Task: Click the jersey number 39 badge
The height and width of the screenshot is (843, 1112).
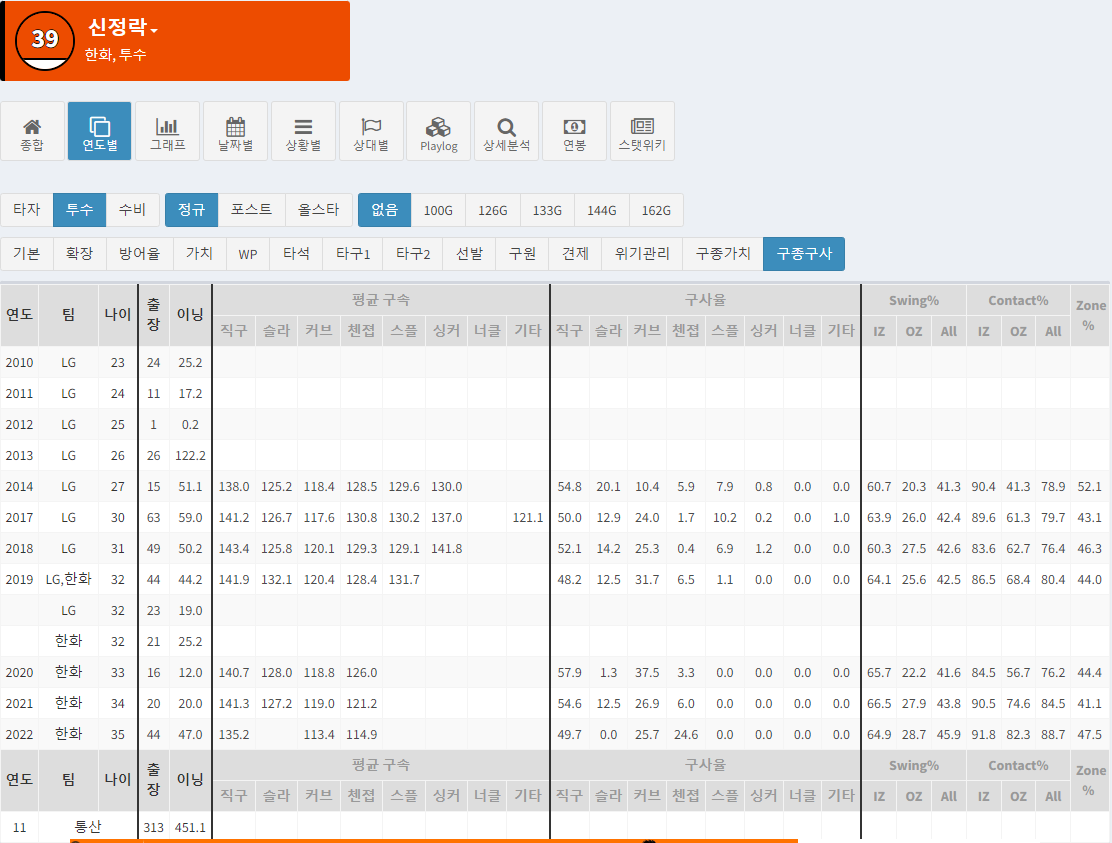Action: click(x=45, y=40)
